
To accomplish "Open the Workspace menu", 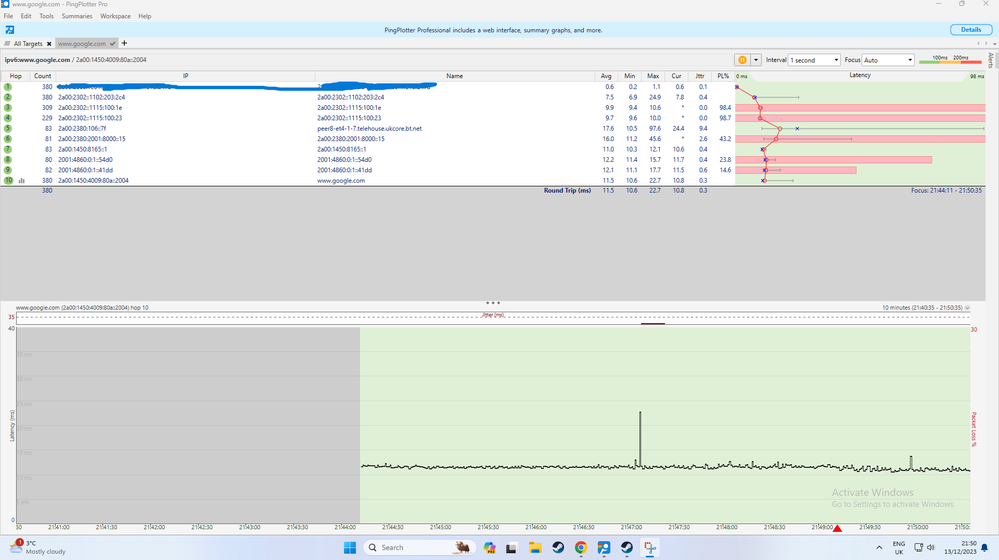I will point(115,16).
